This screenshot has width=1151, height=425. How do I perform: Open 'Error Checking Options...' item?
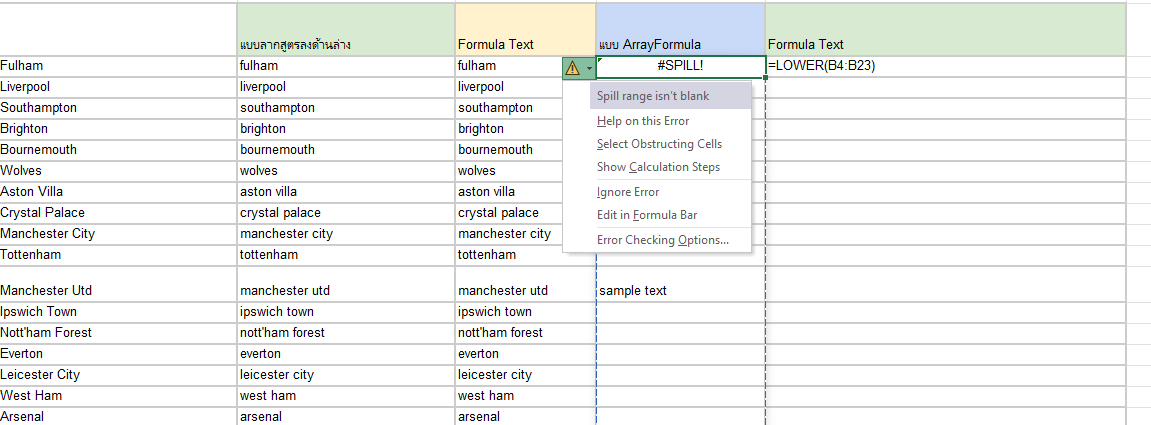(662, 240)
